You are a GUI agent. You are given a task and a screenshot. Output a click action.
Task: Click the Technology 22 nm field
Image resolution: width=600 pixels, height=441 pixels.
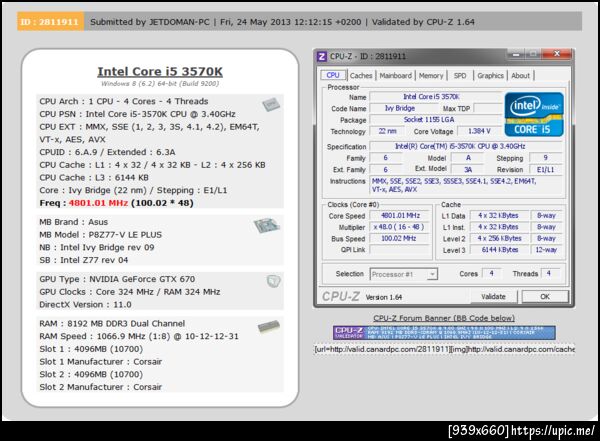pyautogui.click(x=387, y=131)
